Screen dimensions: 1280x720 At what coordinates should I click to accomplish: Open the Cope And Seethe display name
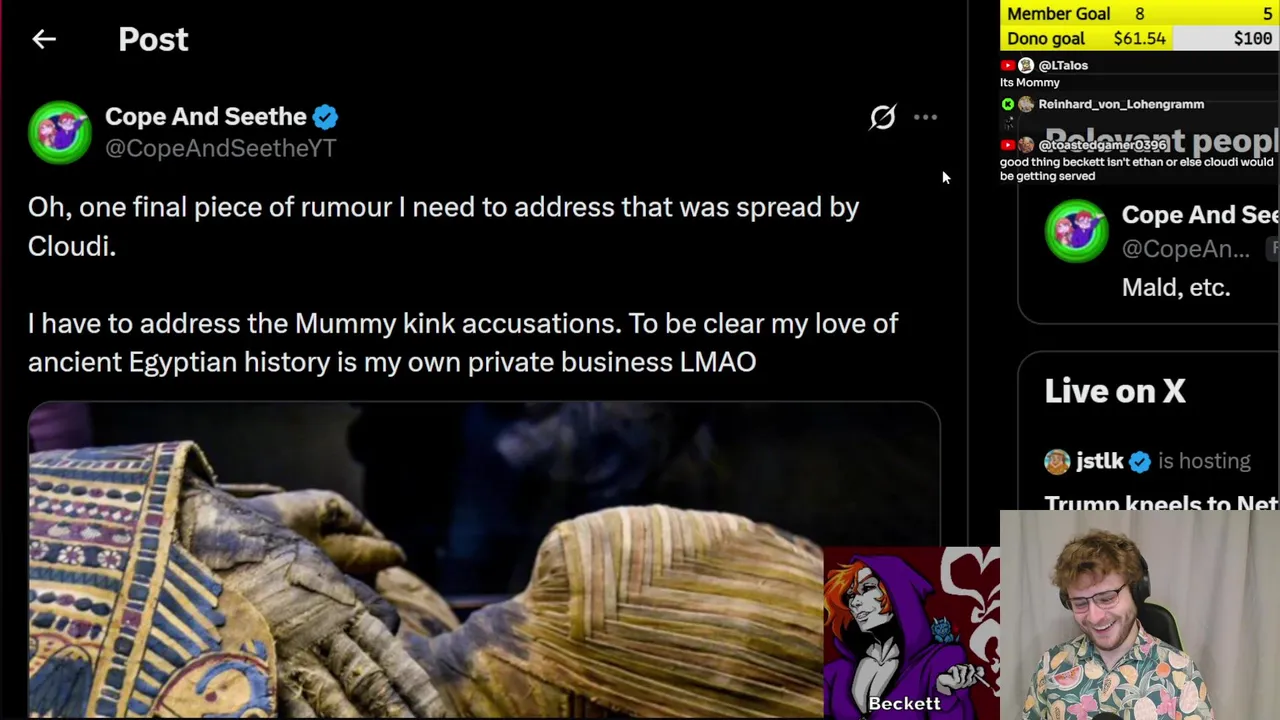206,116
